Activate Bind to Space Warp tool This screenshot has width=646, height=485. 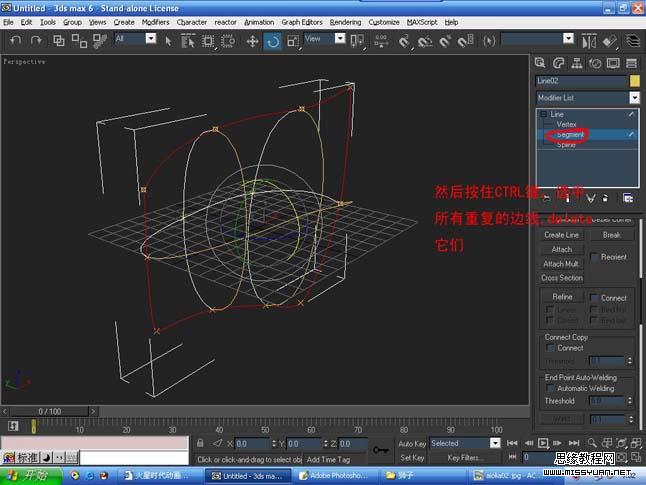point(99,40)
